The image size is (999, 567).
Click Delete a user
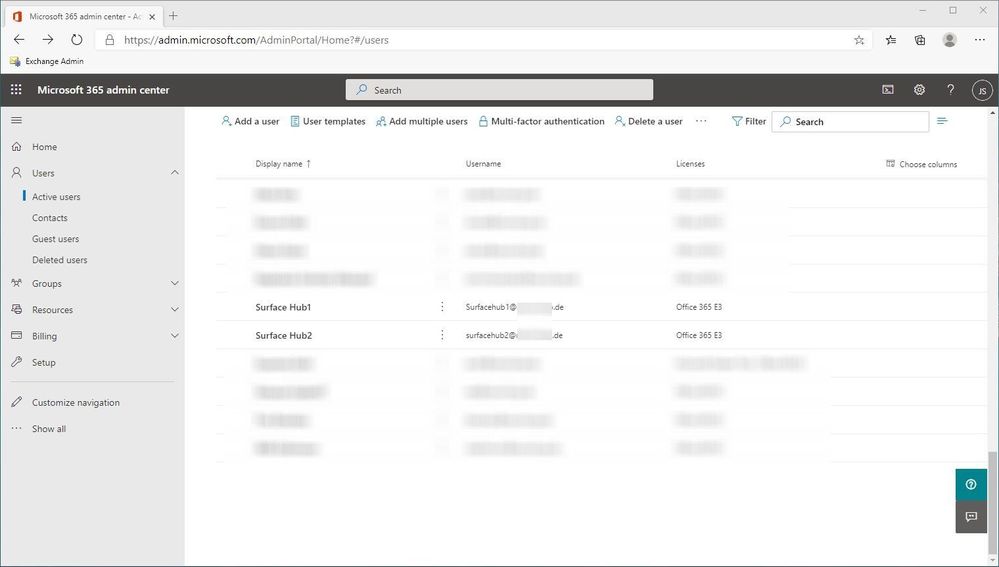[648, 121]
